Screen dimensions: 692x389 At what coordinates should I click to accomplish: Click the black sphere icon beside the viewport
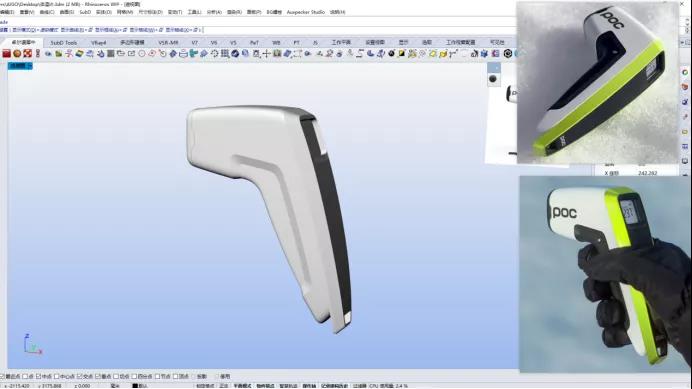coord(493,79)
